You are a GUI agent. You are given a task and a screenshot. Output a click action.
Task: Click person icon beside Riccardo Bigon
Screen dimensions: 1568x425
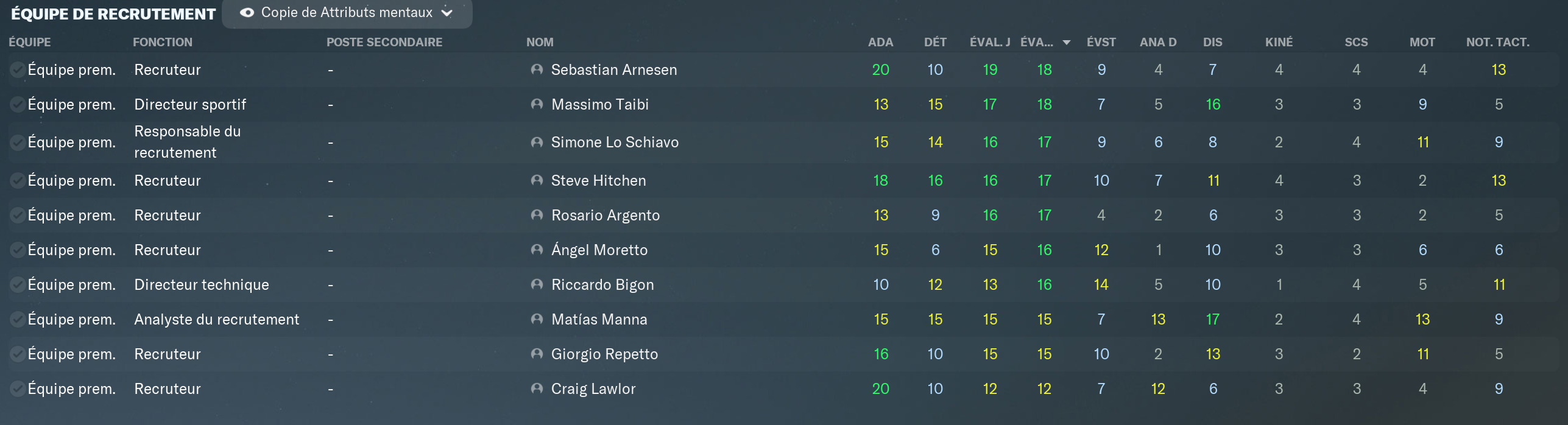click(x=537, y=284)
